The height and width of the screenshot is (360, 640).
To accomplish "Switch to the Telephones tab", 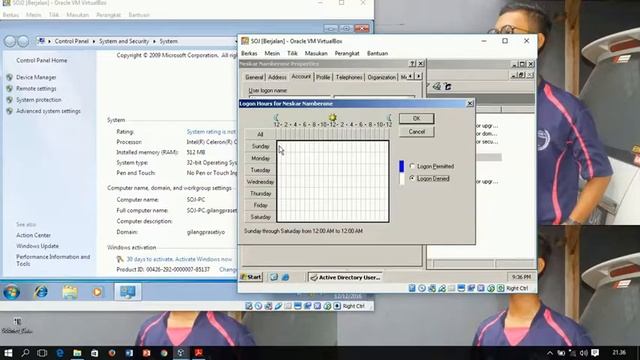I will [x=349, y=77].
